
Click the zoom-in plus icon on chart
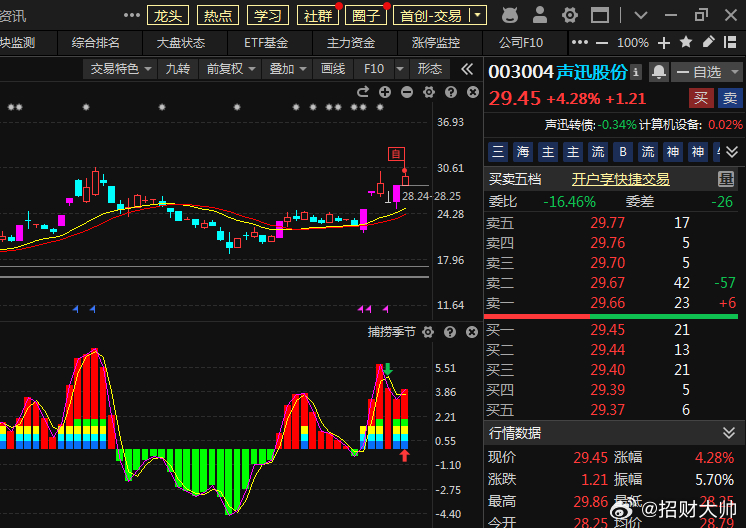(x=386, y=92)
